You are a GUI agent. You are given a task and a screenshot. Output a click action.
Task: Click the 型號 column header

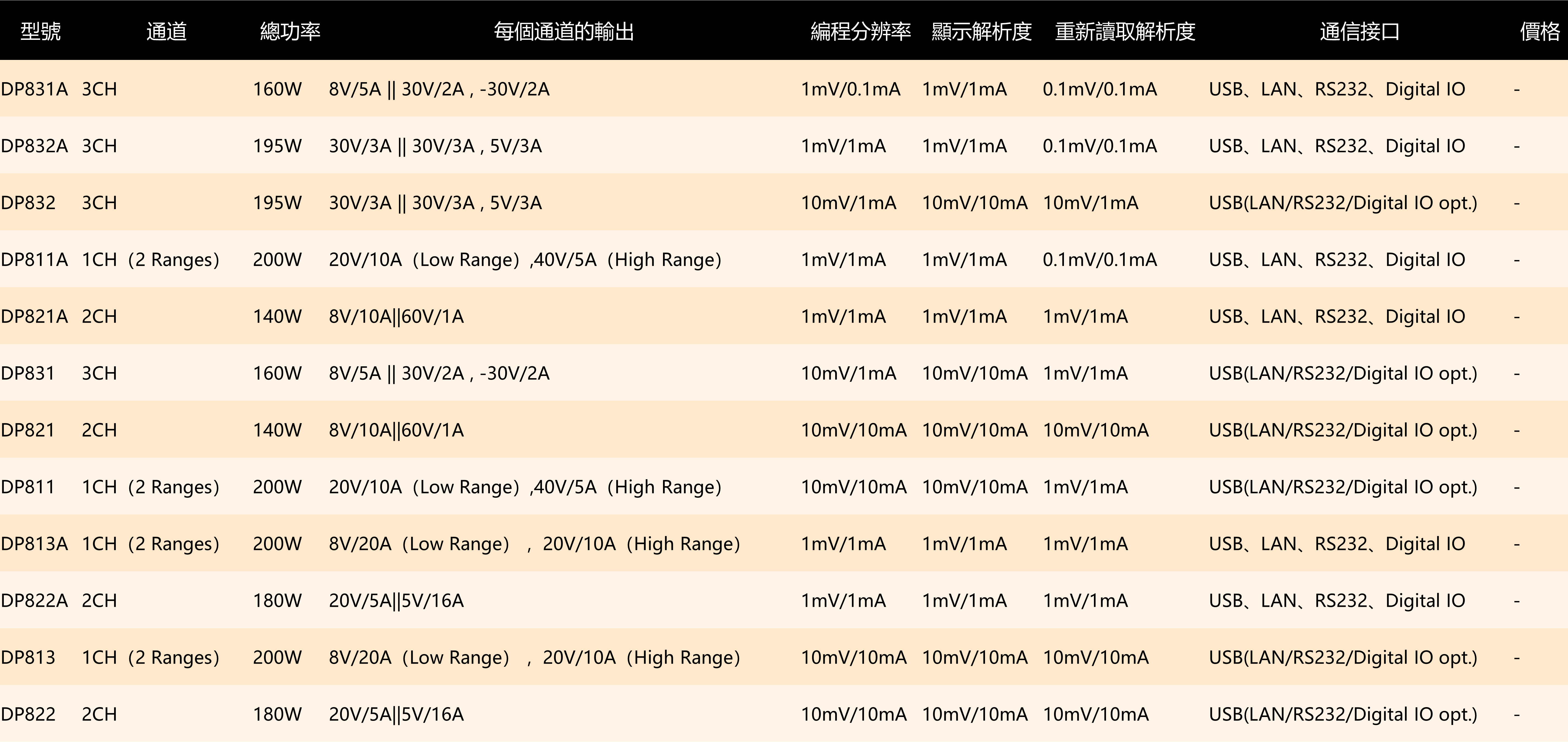click(41, 31)
